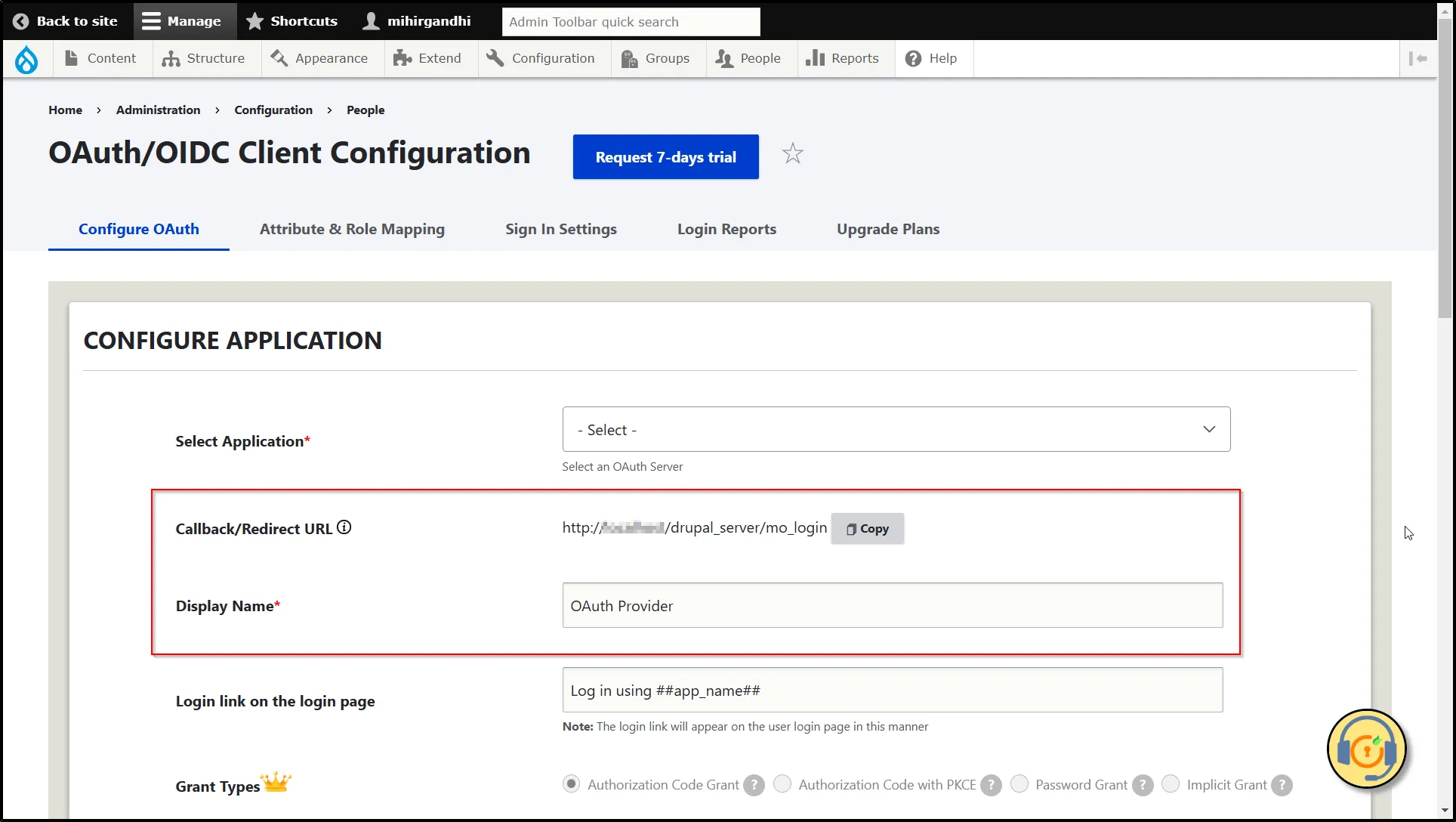Open Login Reports tab
1456x822 pixels.
[726, 229]
